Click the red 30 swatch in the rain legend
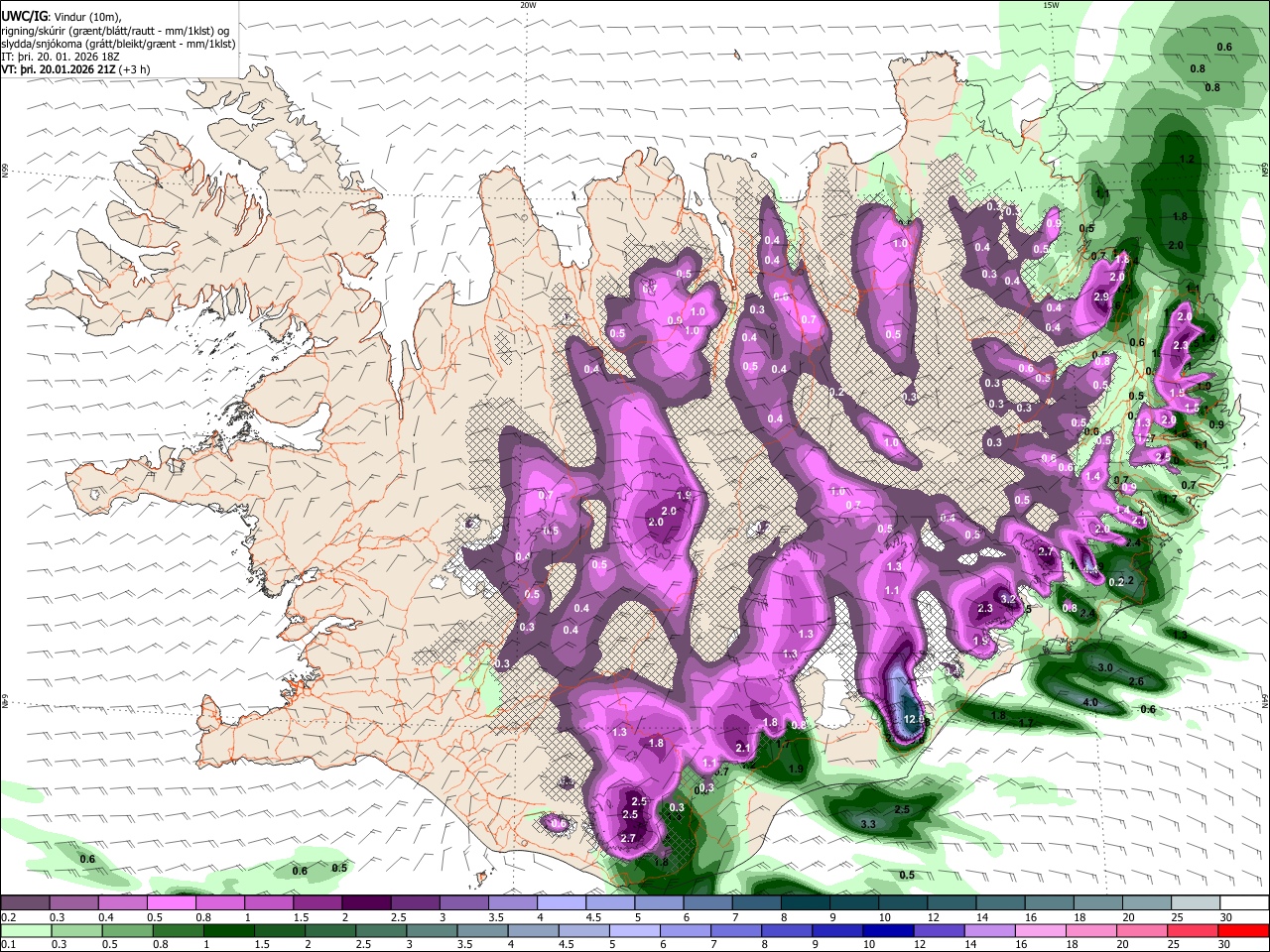1270x952 pixels. [x=1243, y=931]
